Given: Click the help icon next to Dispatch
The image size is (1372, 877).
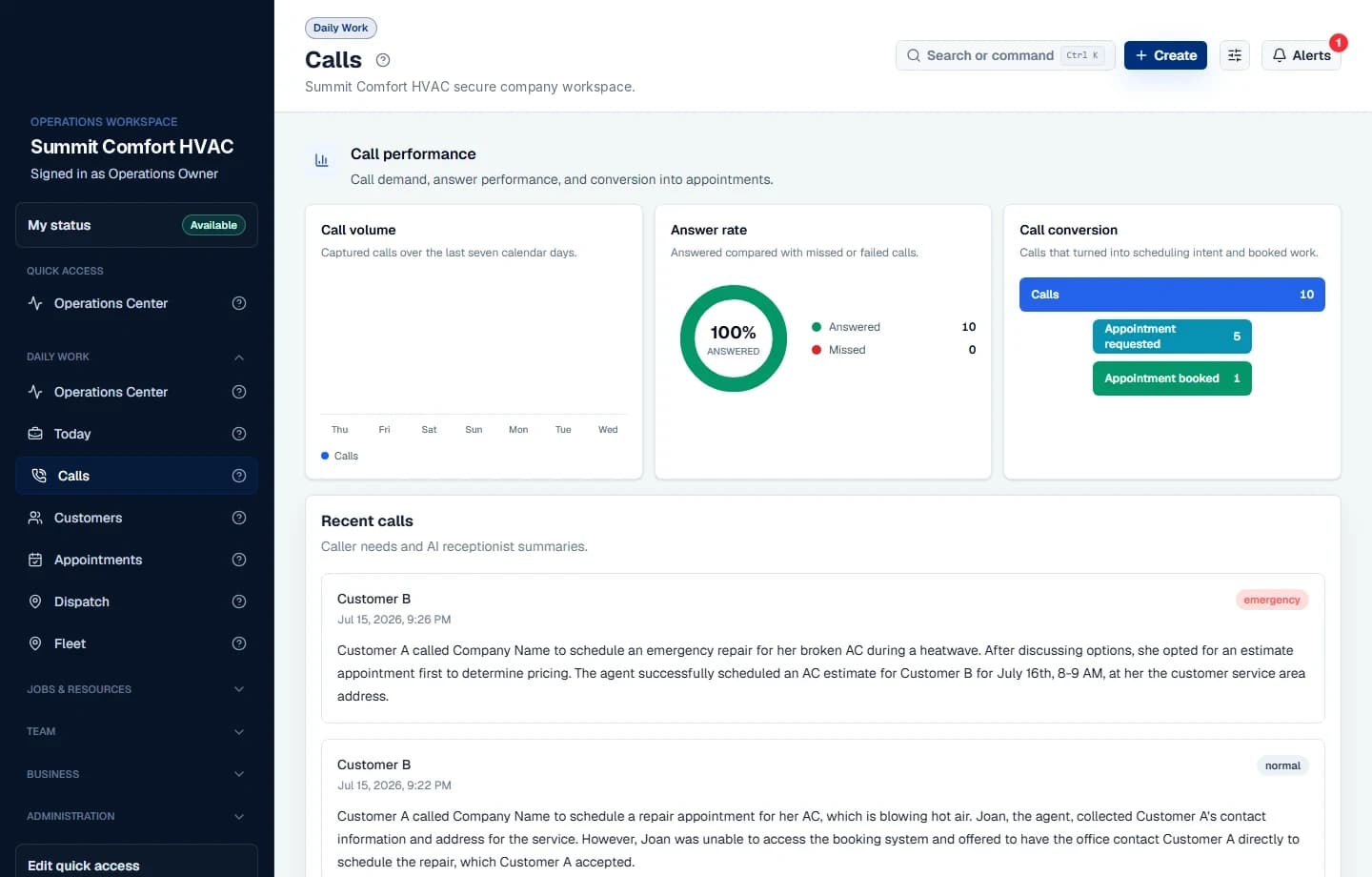Looking at the screenshot, I should coord(239,602).
